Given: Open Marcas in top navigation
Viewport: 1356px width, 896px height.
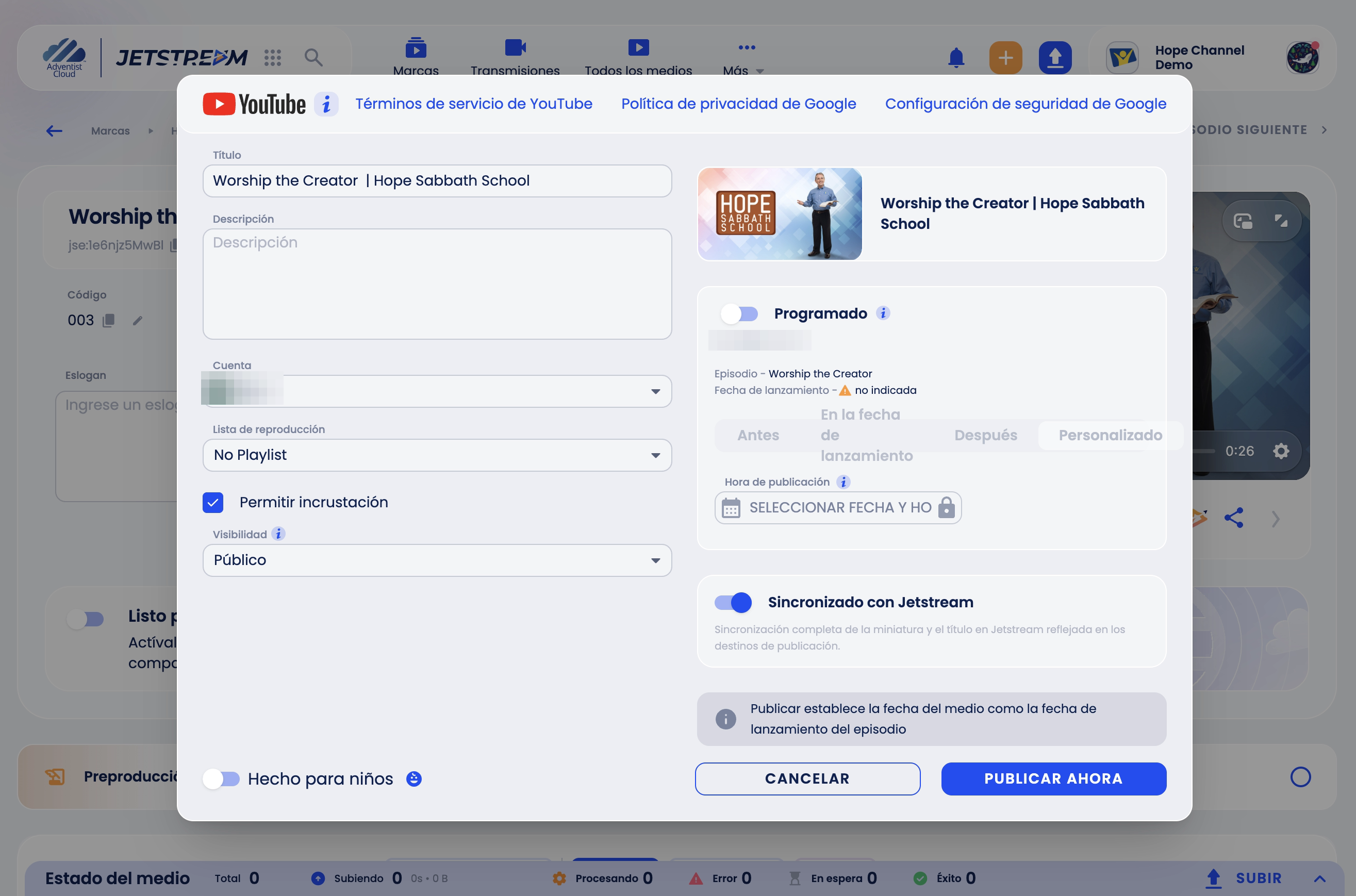Looking at the screenshot, I should (x=416, y=57).
